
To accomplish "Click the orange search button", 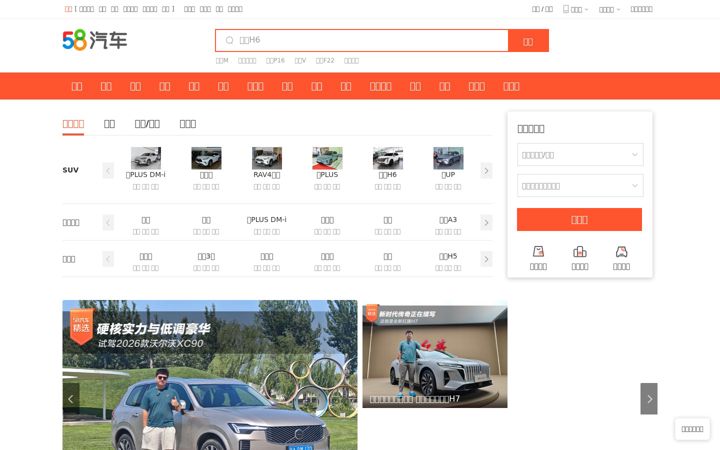I will click(528, 40).
